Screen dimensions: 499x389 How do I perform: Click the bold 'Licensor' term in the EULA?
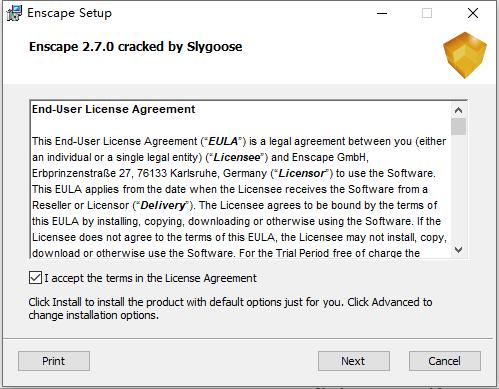click(x=301, y=173)
